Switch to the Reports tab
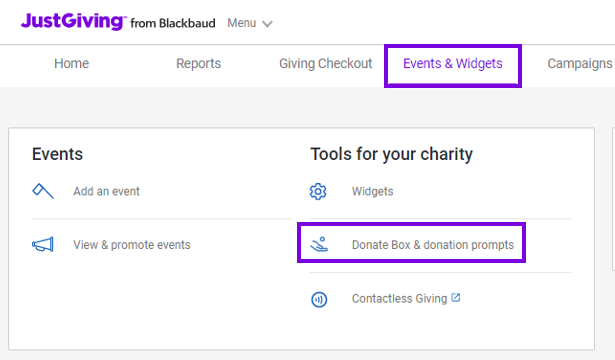Viewport: 615px width, 360px height. tap(198, 64)
